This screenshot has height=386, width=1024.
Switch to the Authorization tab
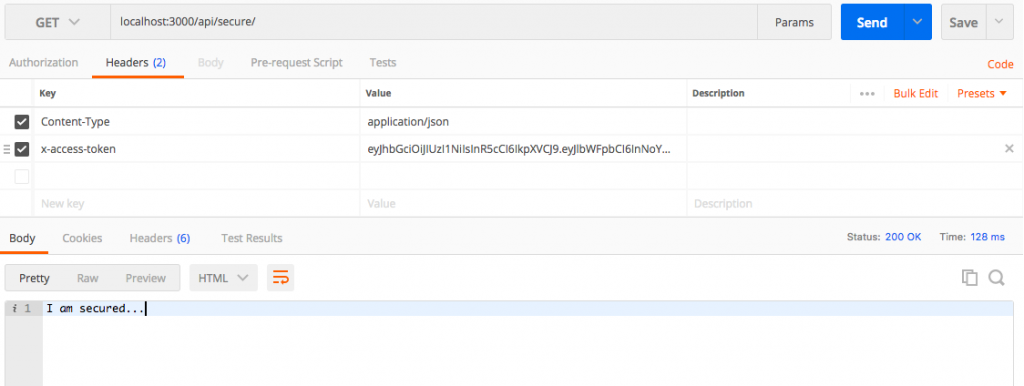pos(43,63)
